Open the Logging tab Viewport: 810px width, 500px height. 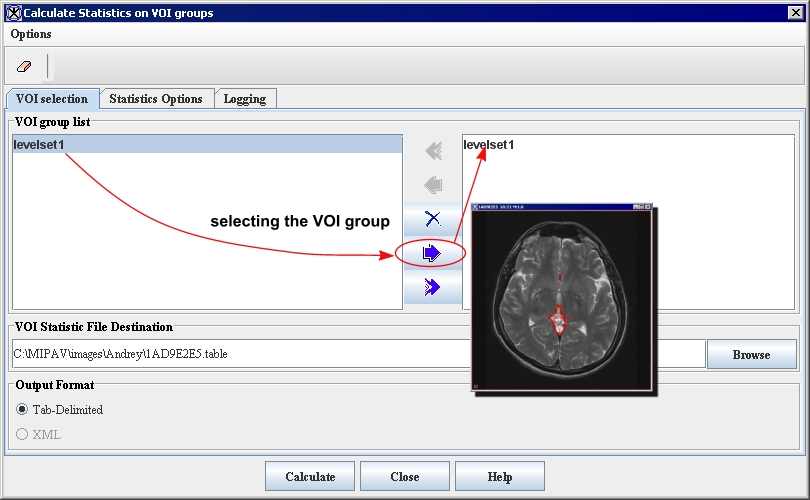pyautogui.click(x=244, y=99)
